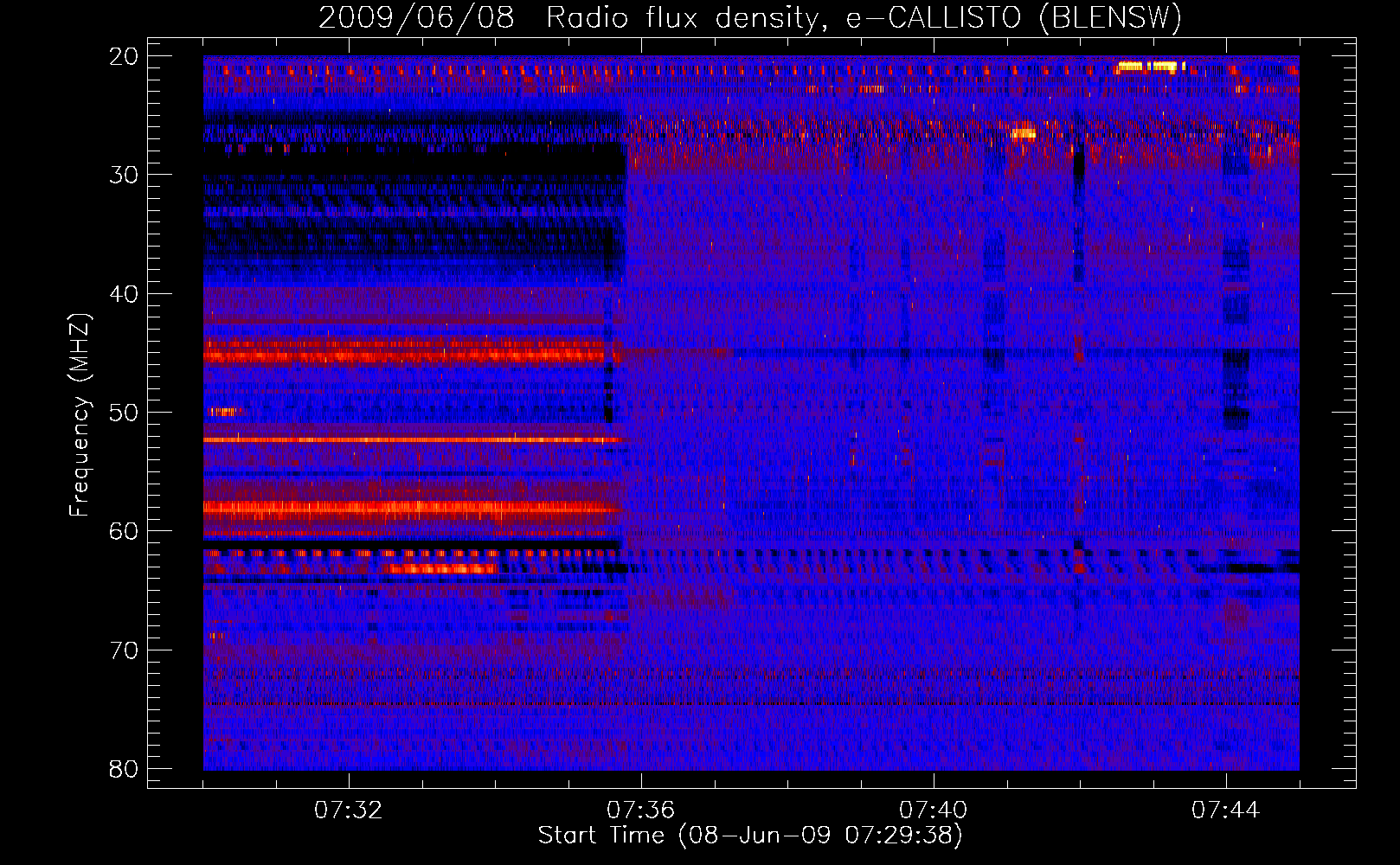Viewport: 1400px width, 865px height.
Task: Click the '07:36' time tick label
Action: [x=641, y=811]
